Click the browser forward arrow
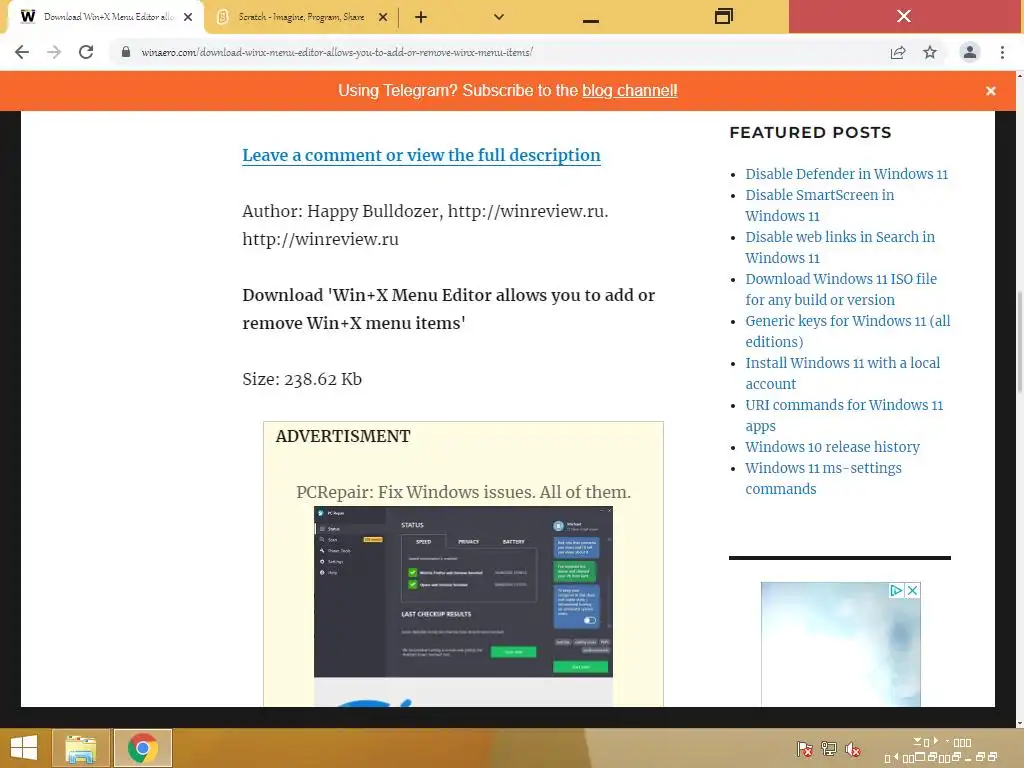The image size is (1024, 768). [54, 52]
